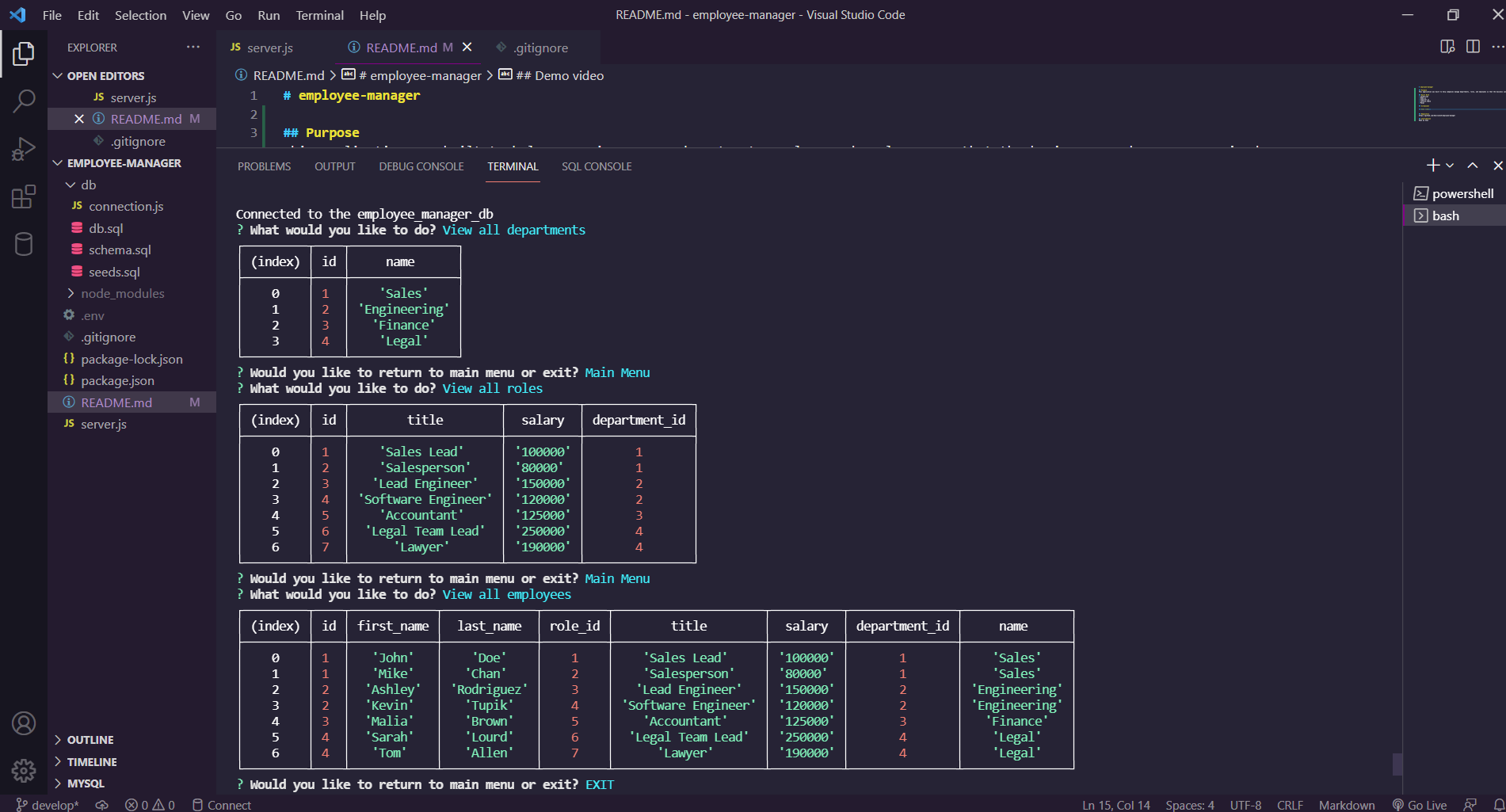1506x812 pixels.
Task: Close the README.md editor tab
Action: click(x=467, y=48)
